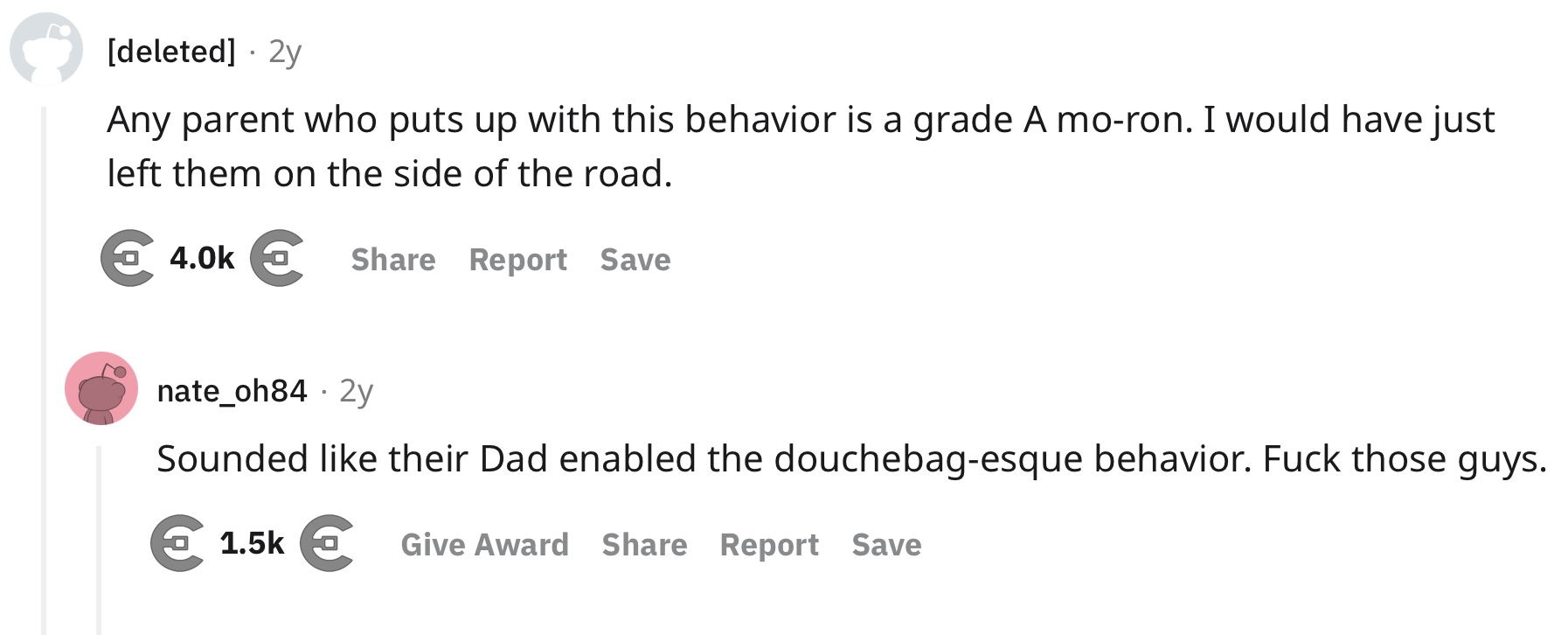Click the 4.0k vote score

(x=202, y=258)
